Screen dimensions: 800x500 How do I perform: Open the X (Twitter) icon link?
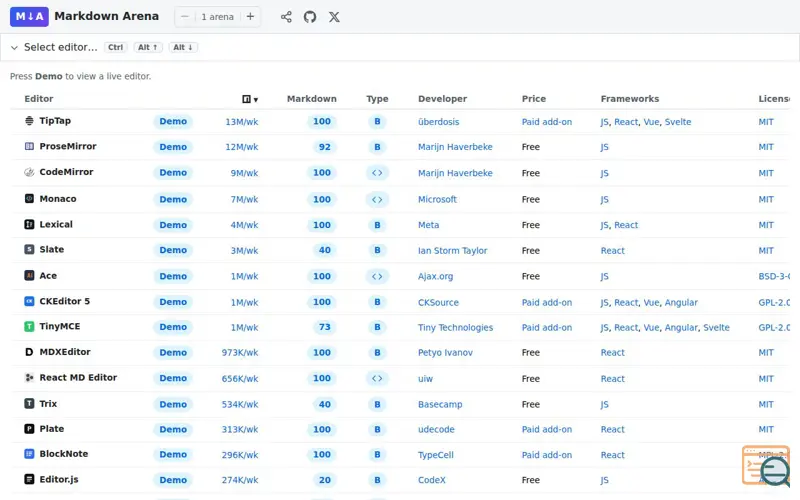(334, 17)
